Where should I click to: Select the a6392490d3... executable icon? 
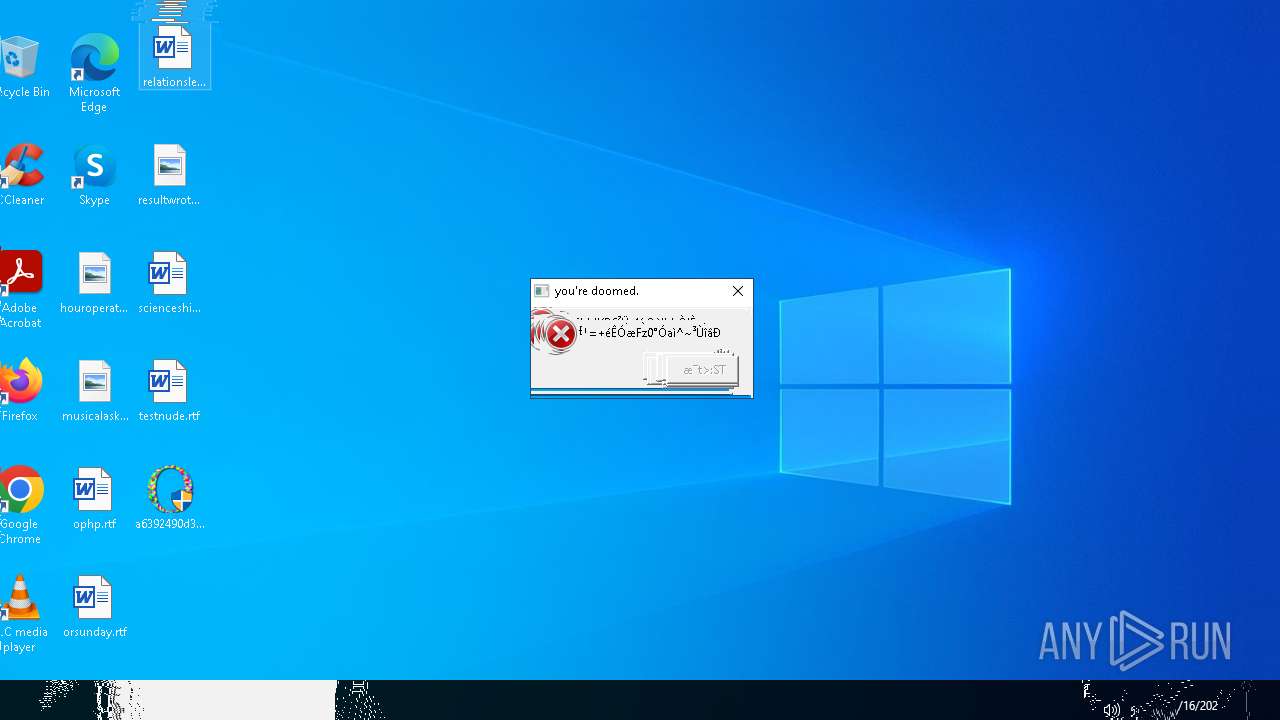[x=169, y=499]
